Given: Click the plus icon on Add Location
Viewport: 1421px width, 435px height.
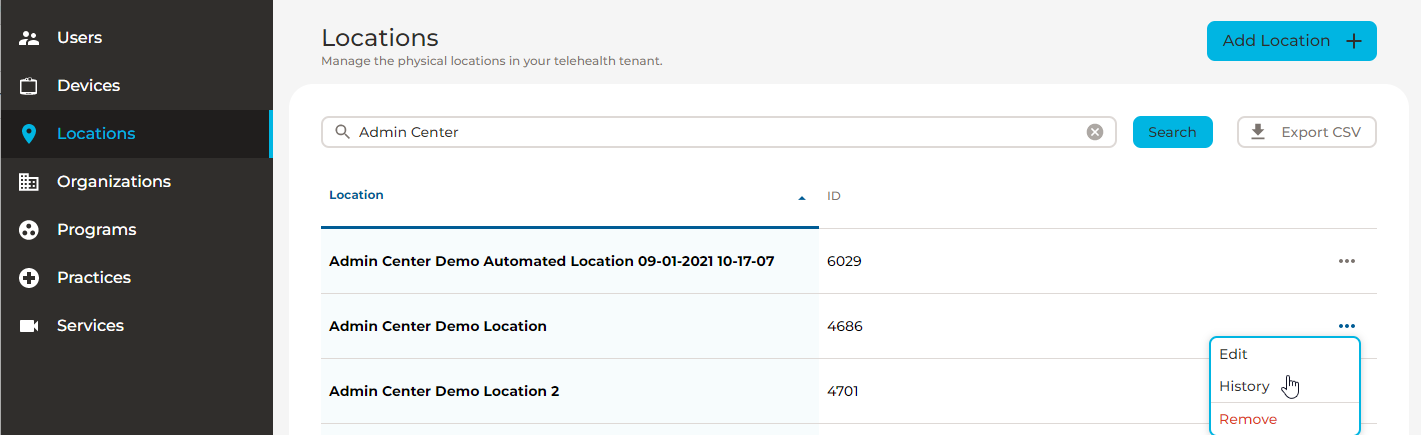Looking at the screenshot, I should [1353, 41].
